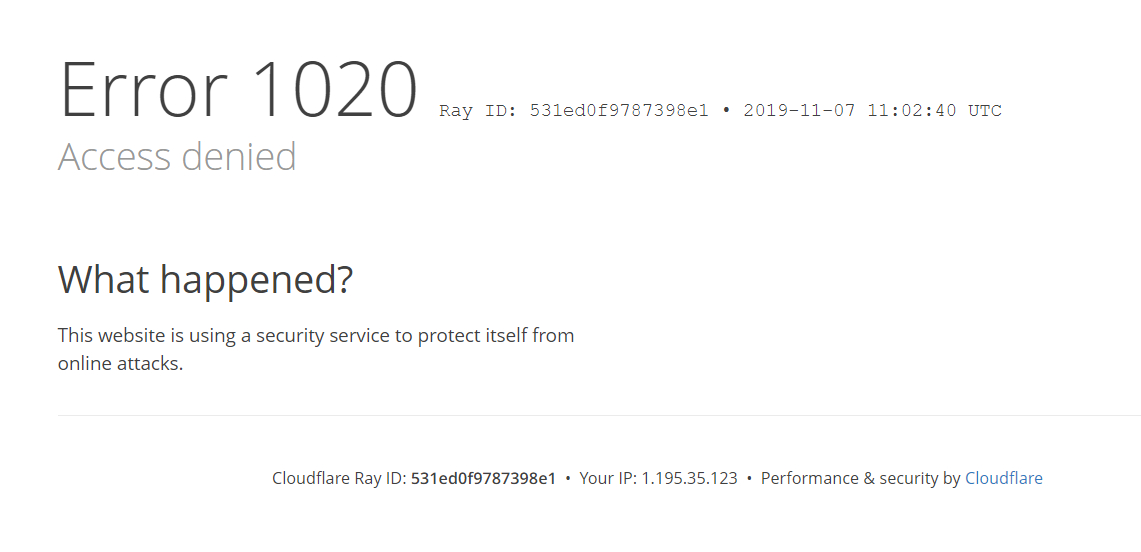Click the bold footer Ray ID value
The image size is (1141, 552).
tap(483, 478)
